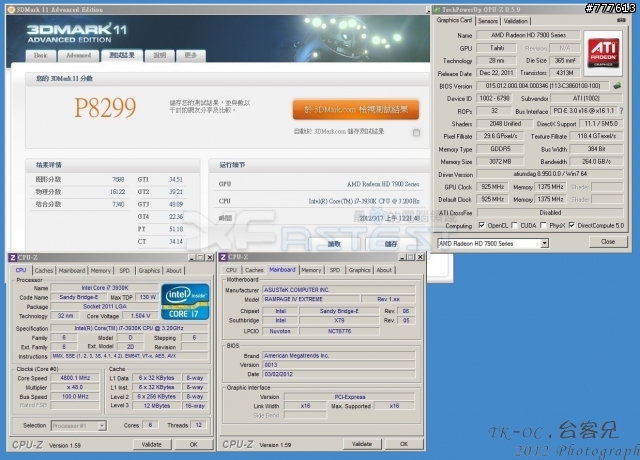Click the Intel Core i7 logo badge
Screen dimensions: 640x460
(185, 302)
